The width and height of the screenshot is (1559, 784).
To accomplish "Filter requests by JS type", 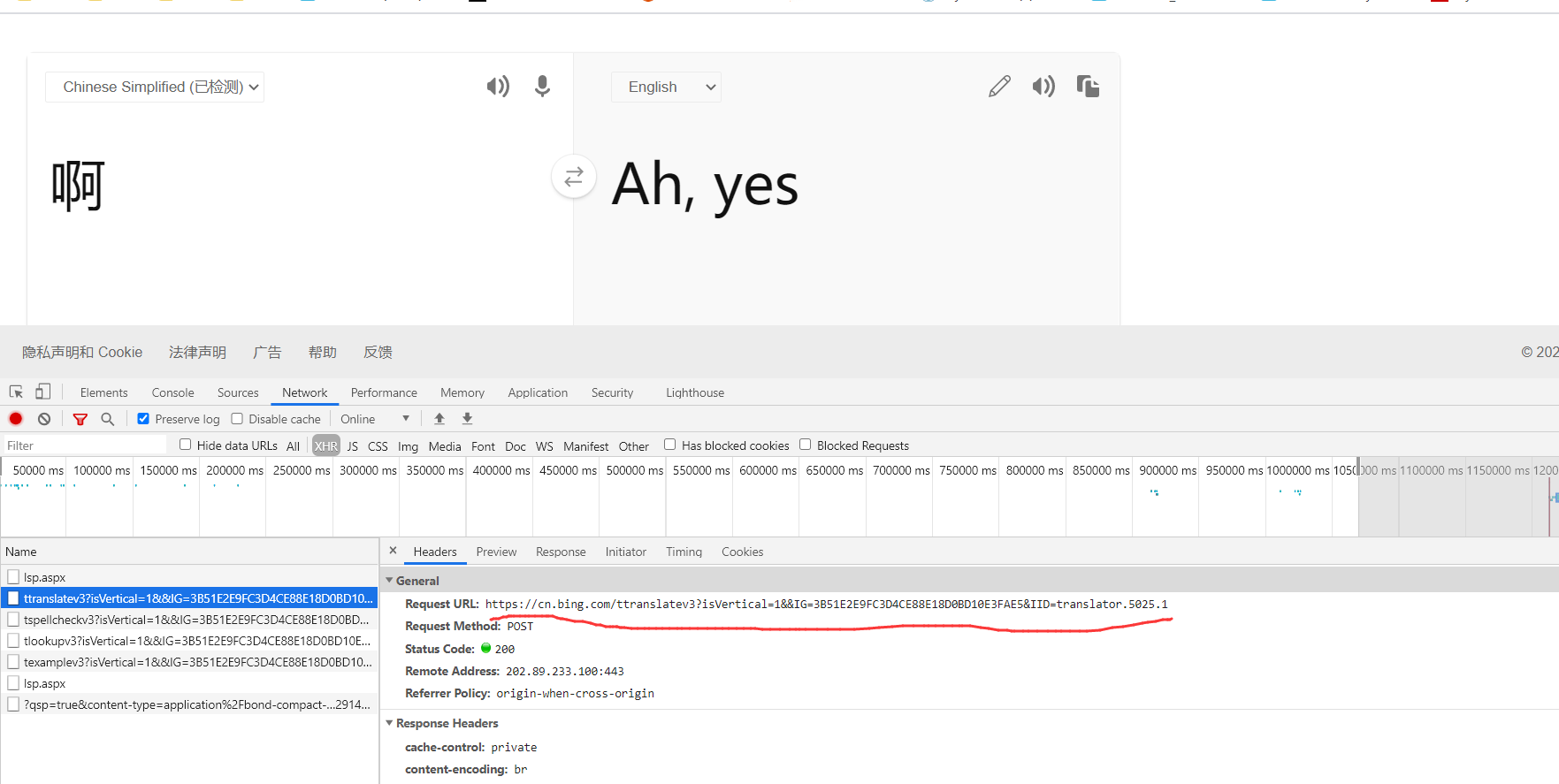I will [353, 446].
